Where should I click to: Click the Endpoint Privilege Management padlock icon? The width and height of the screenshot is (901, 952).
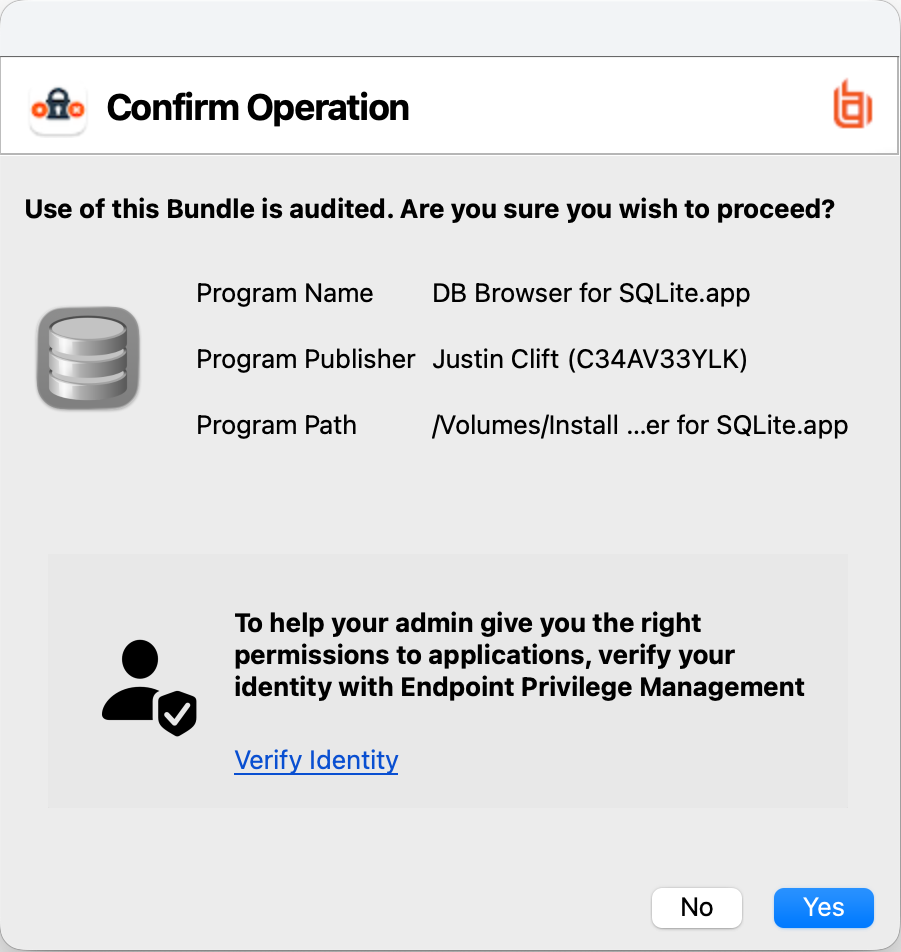(58, 105)
